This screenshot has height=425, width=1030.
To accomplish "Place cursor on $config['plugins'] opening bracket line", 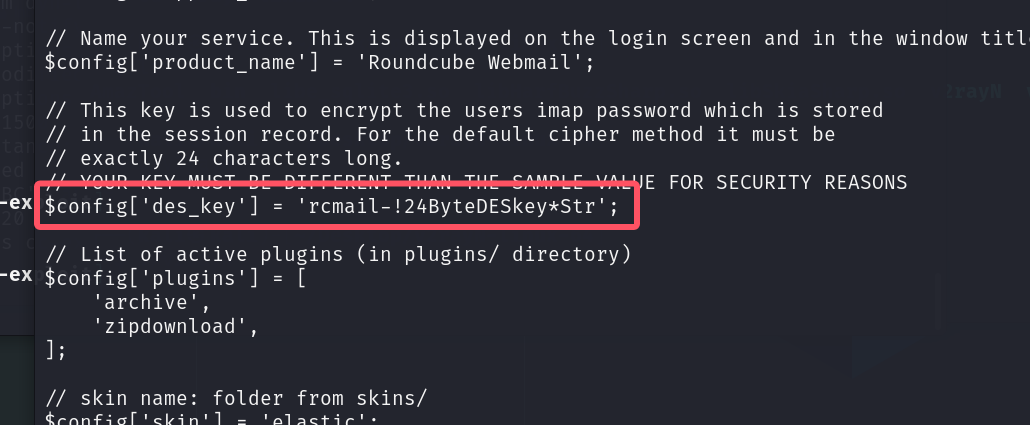I will (175, 279).
